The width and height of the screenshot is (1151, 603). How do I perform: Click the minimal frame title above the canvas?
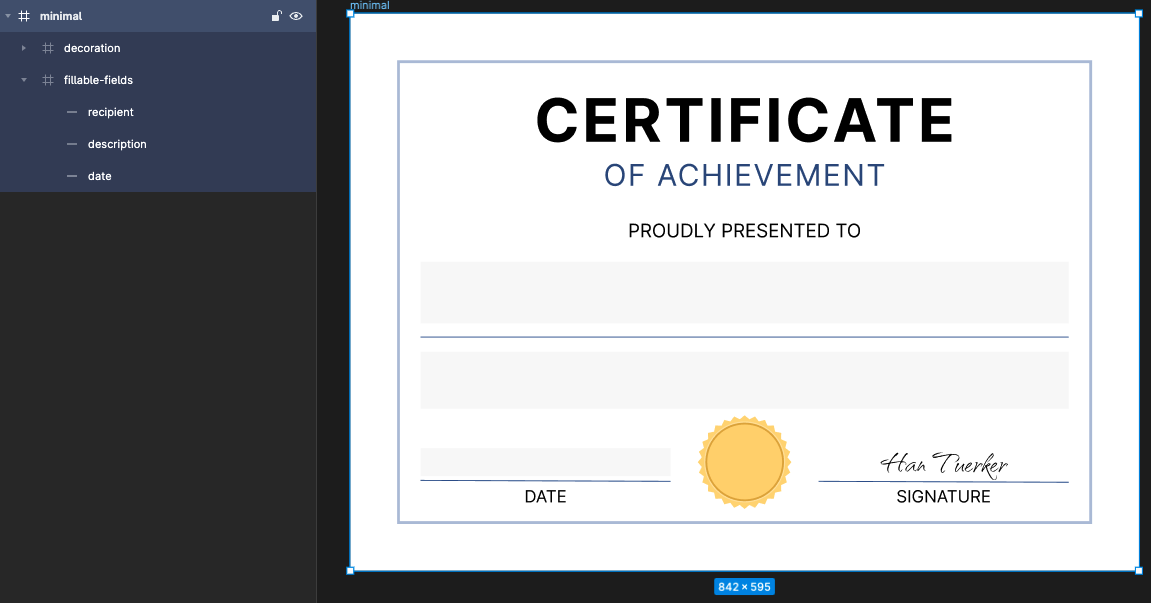coord(370,6)
